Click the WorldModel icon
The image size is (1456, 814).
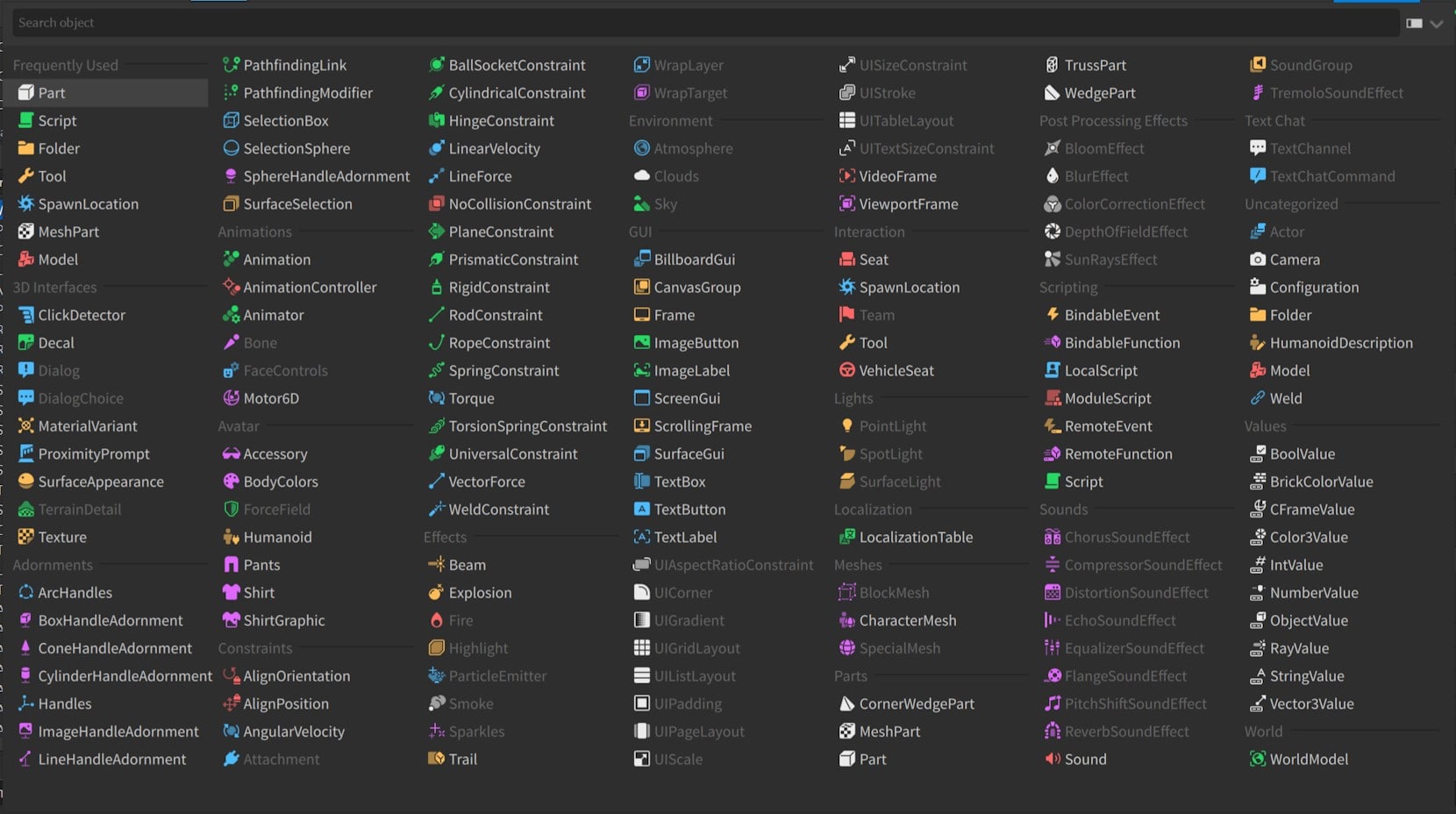1257,760
